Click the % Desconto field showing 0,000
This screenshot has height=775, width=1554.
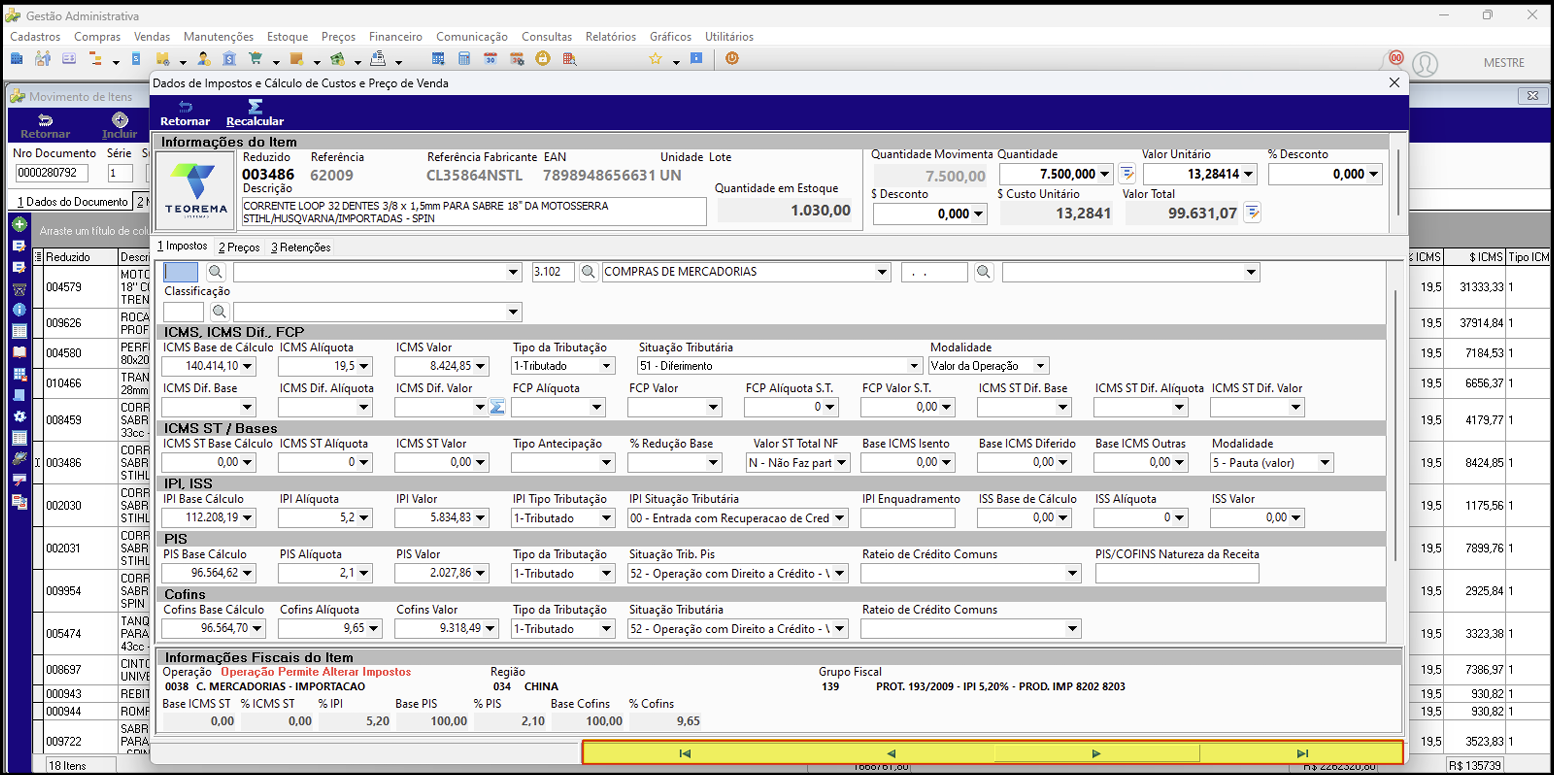pyautogui.click(x=1325, y=174)
